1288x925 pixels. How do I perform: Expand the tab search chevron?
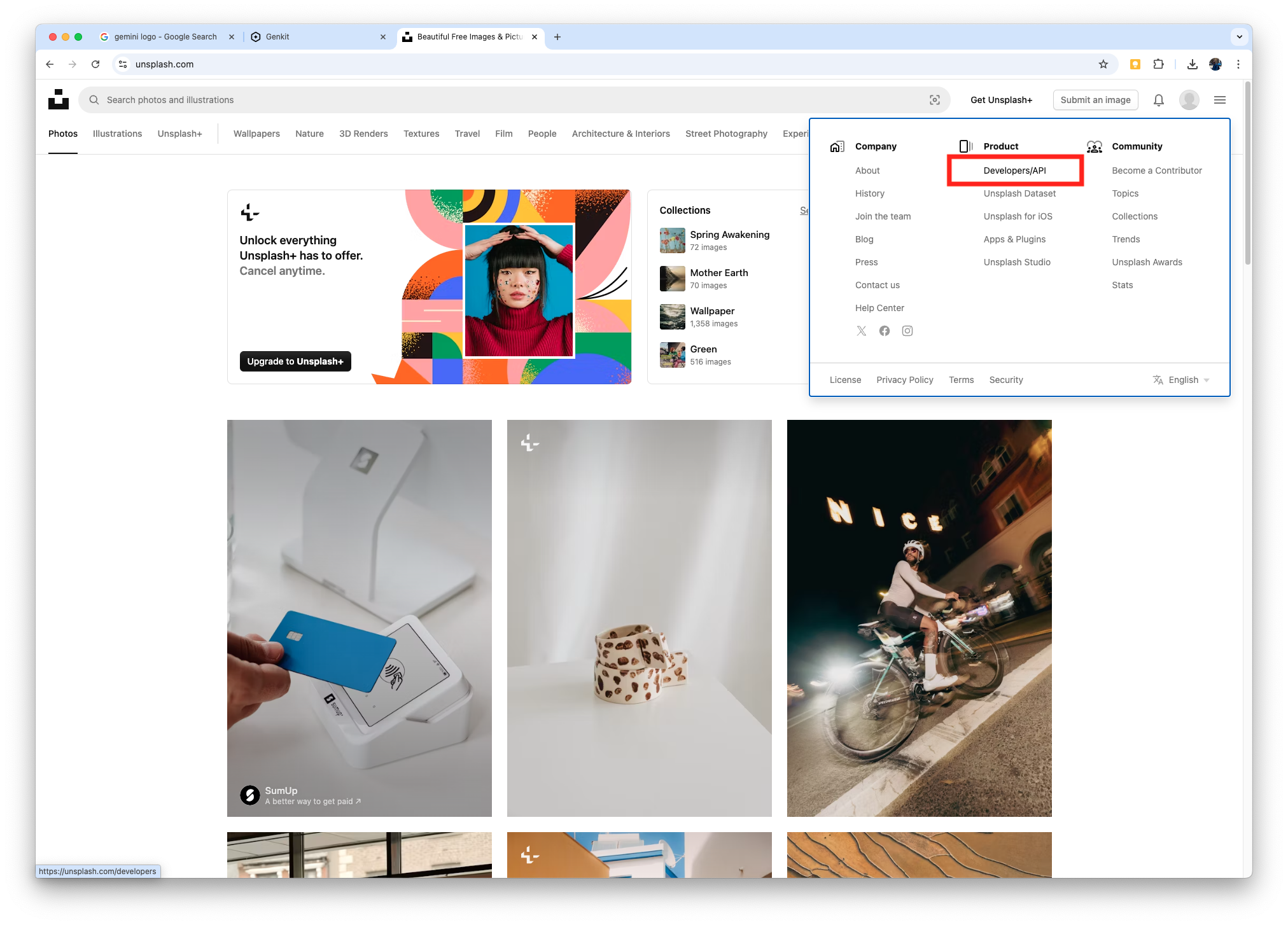(1239, 37)
